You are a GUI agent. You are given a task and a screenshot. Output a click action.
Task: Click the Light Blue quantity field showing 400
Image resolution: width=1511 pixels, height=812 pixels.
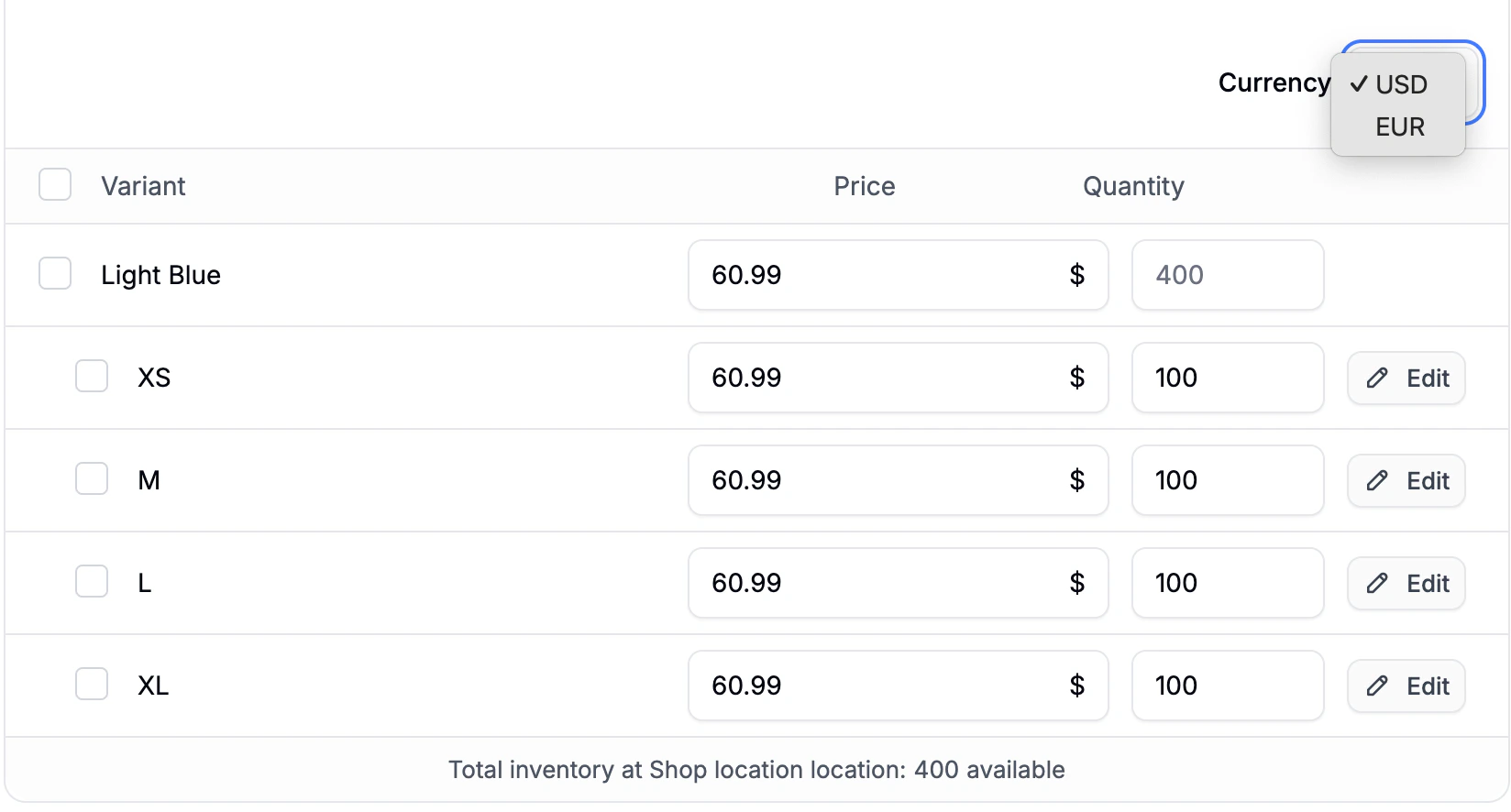(1228, 275)
